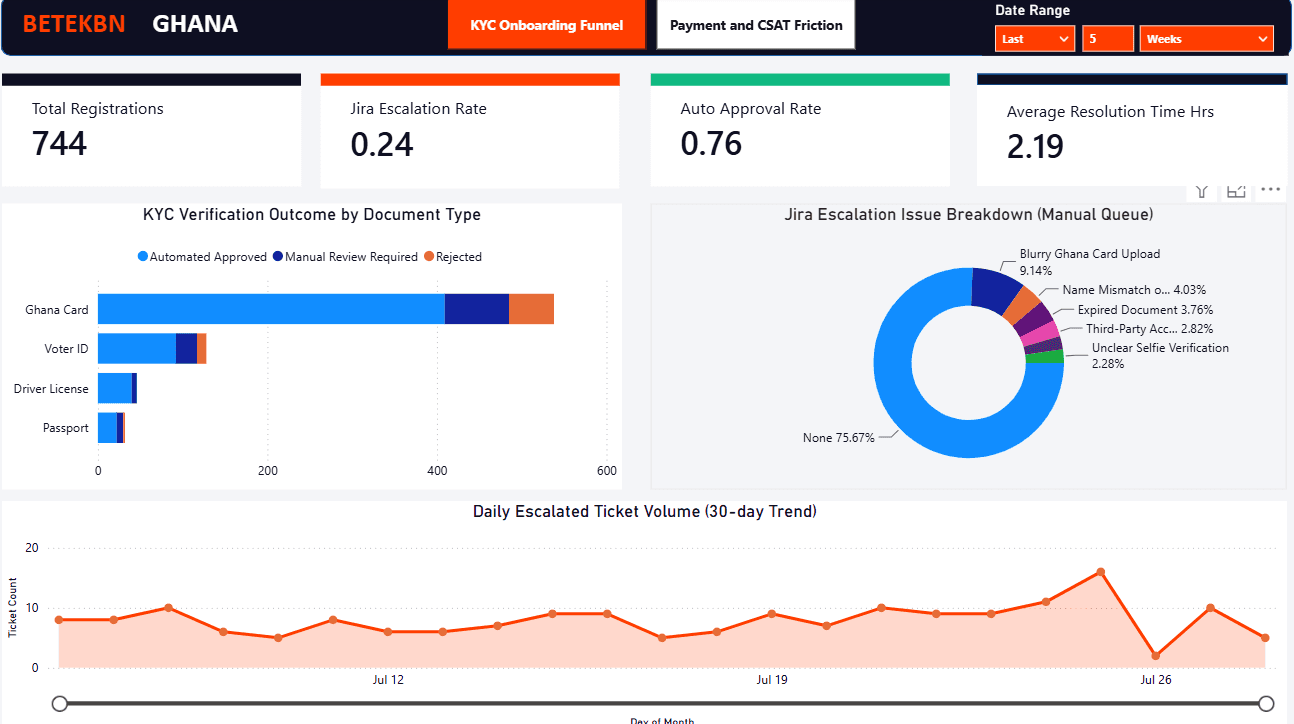Click Auto Approval Rate value 0.76
The width and height of the screenshot is (1294, 724).
click(711, 144)
